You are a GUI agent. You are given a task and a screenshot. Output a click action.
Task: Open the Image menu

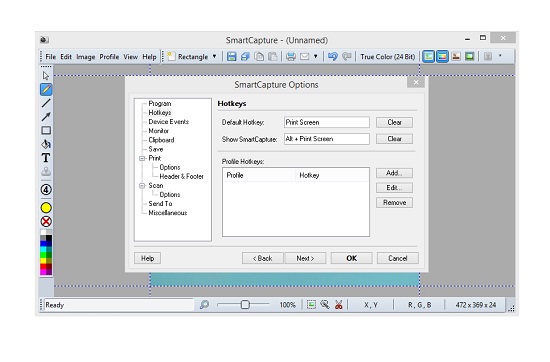[86, 57]
